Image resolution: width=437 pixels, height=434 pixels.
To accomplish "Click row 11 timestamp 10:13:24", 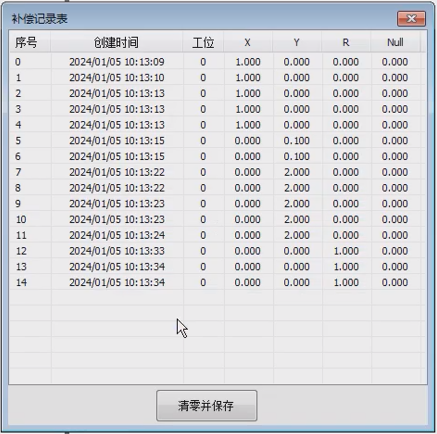I will pos(117,235).
